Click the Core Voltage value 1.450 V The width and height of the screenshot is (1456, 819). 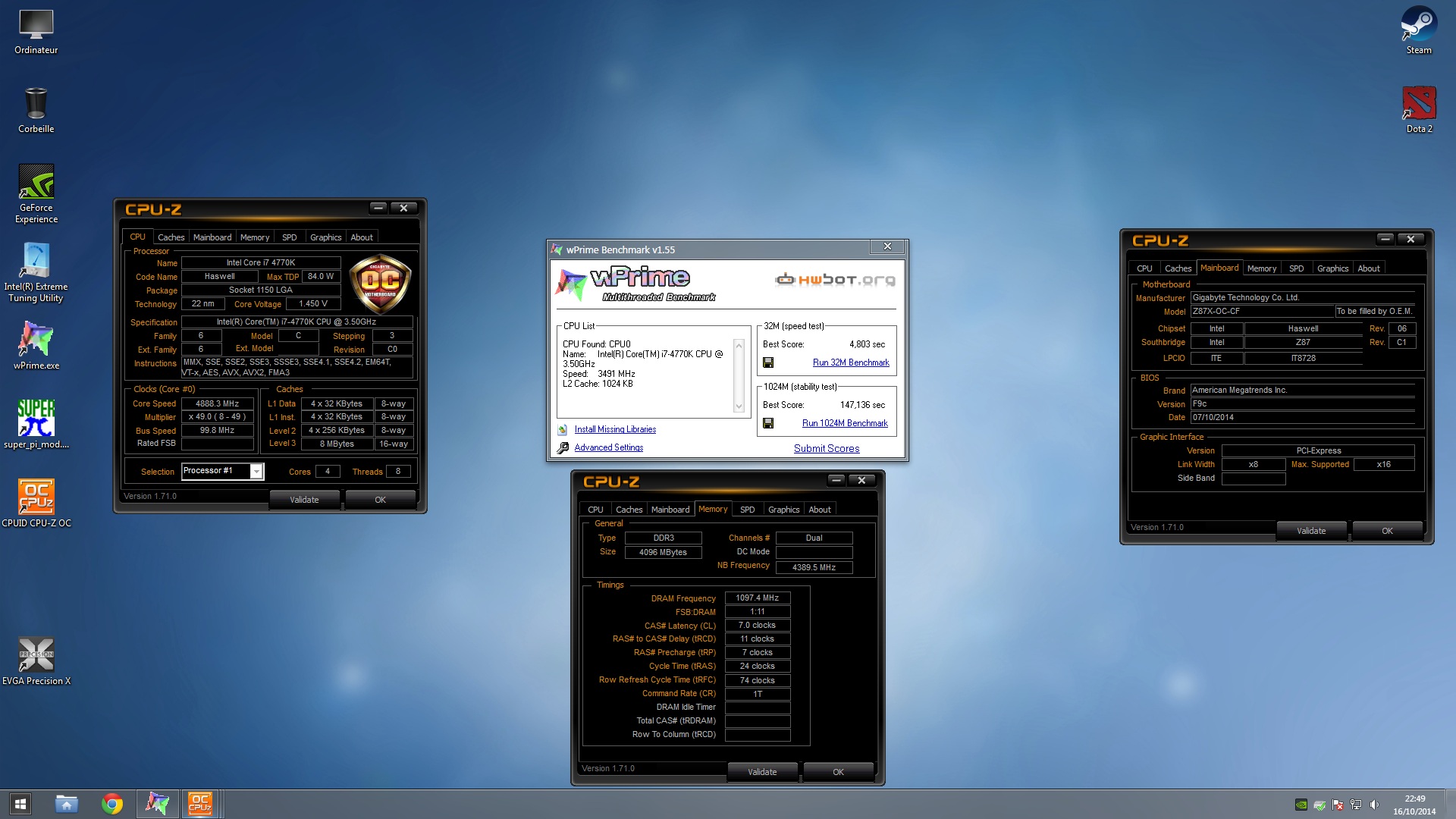pos(313,303)
